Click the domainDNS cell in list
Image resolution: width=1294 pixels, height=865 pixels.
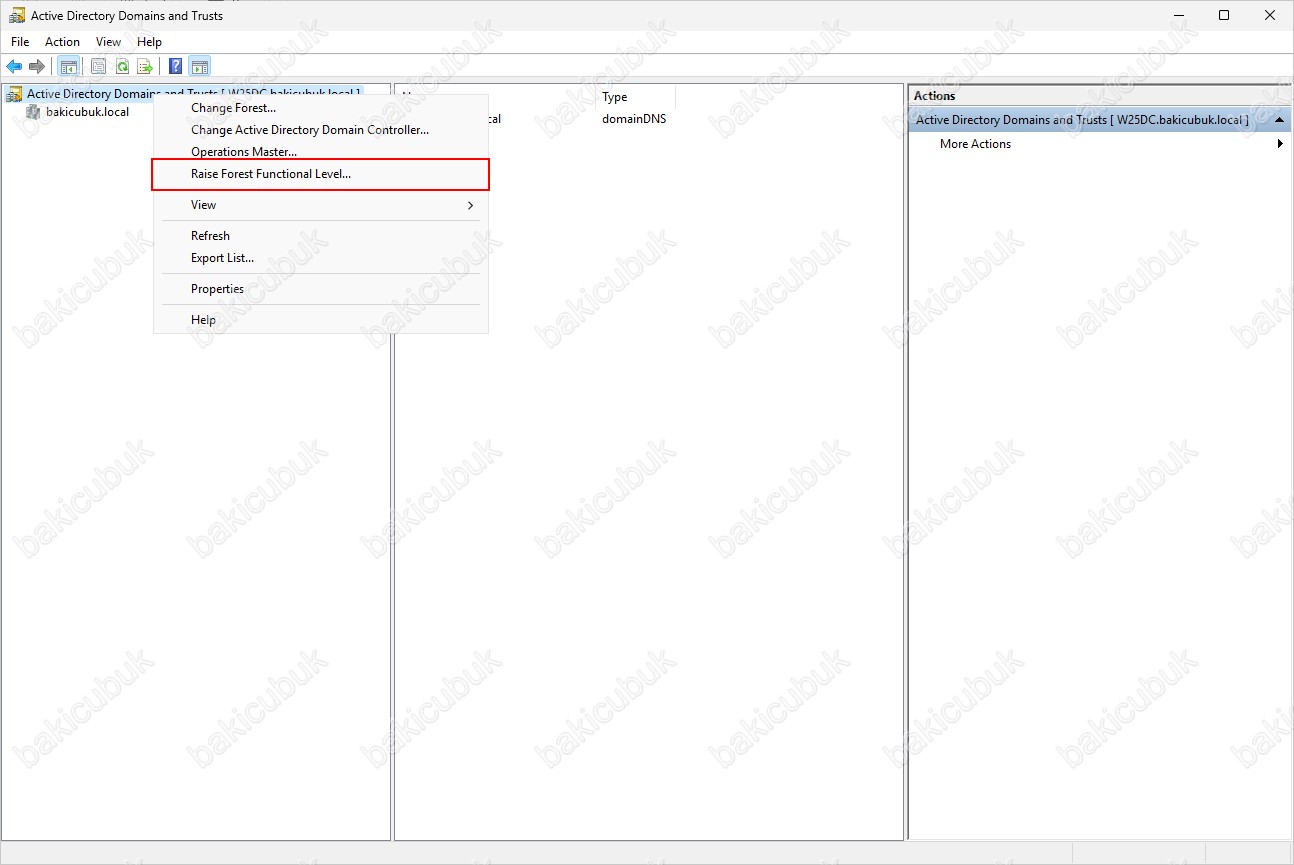634,119
